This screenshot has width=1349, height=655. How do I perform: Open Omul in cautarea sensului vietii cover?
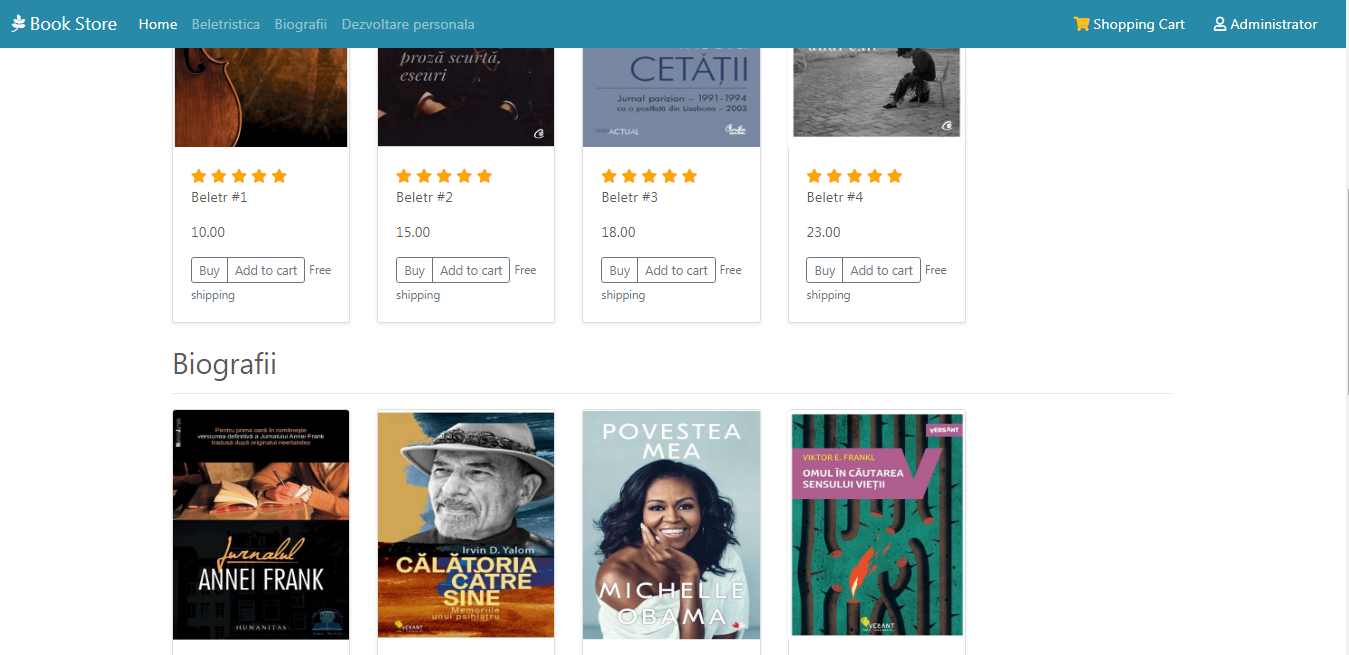tap(877, 524)
